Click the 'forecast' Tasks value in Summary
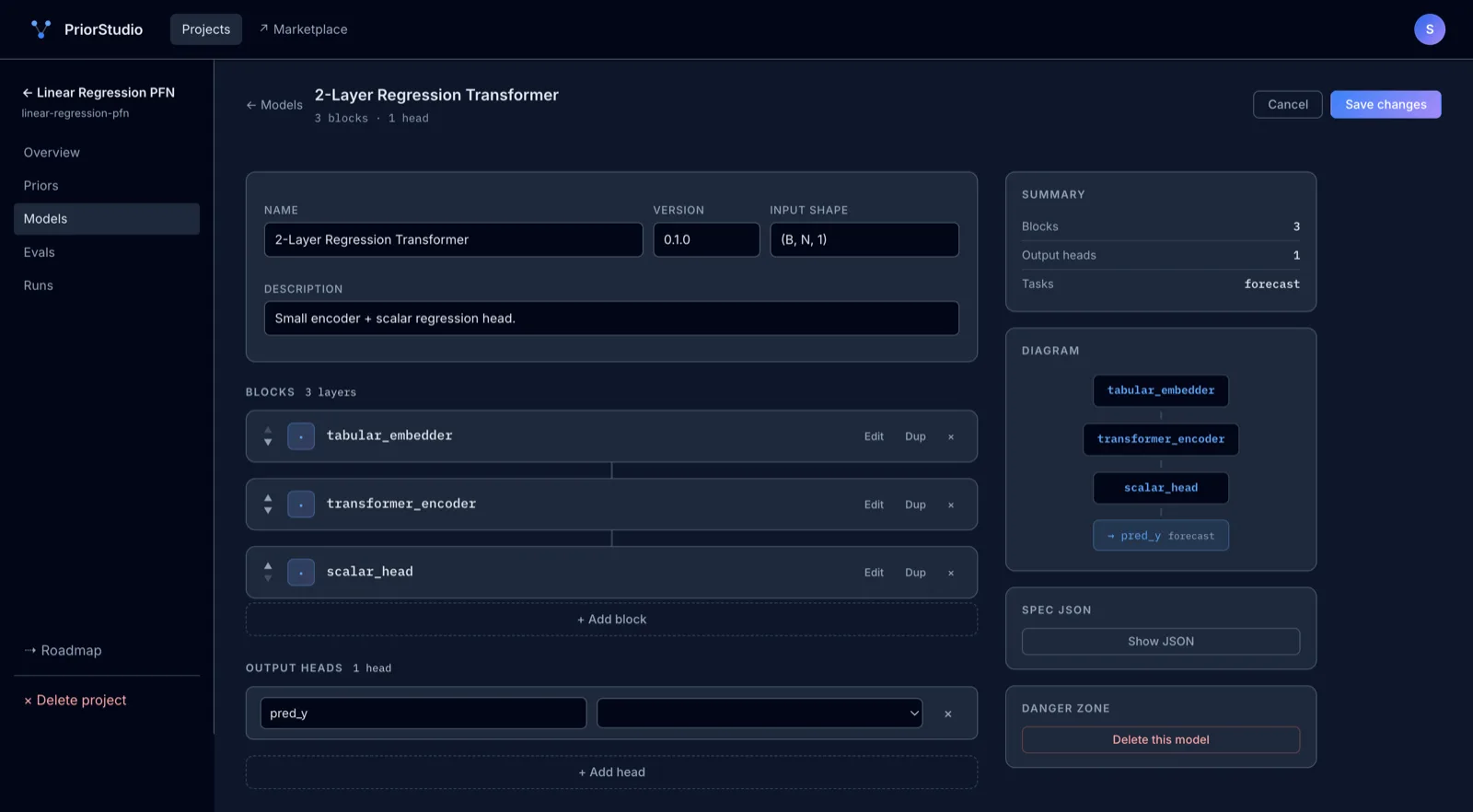The image size is (1473, 812). point(1272,284)
